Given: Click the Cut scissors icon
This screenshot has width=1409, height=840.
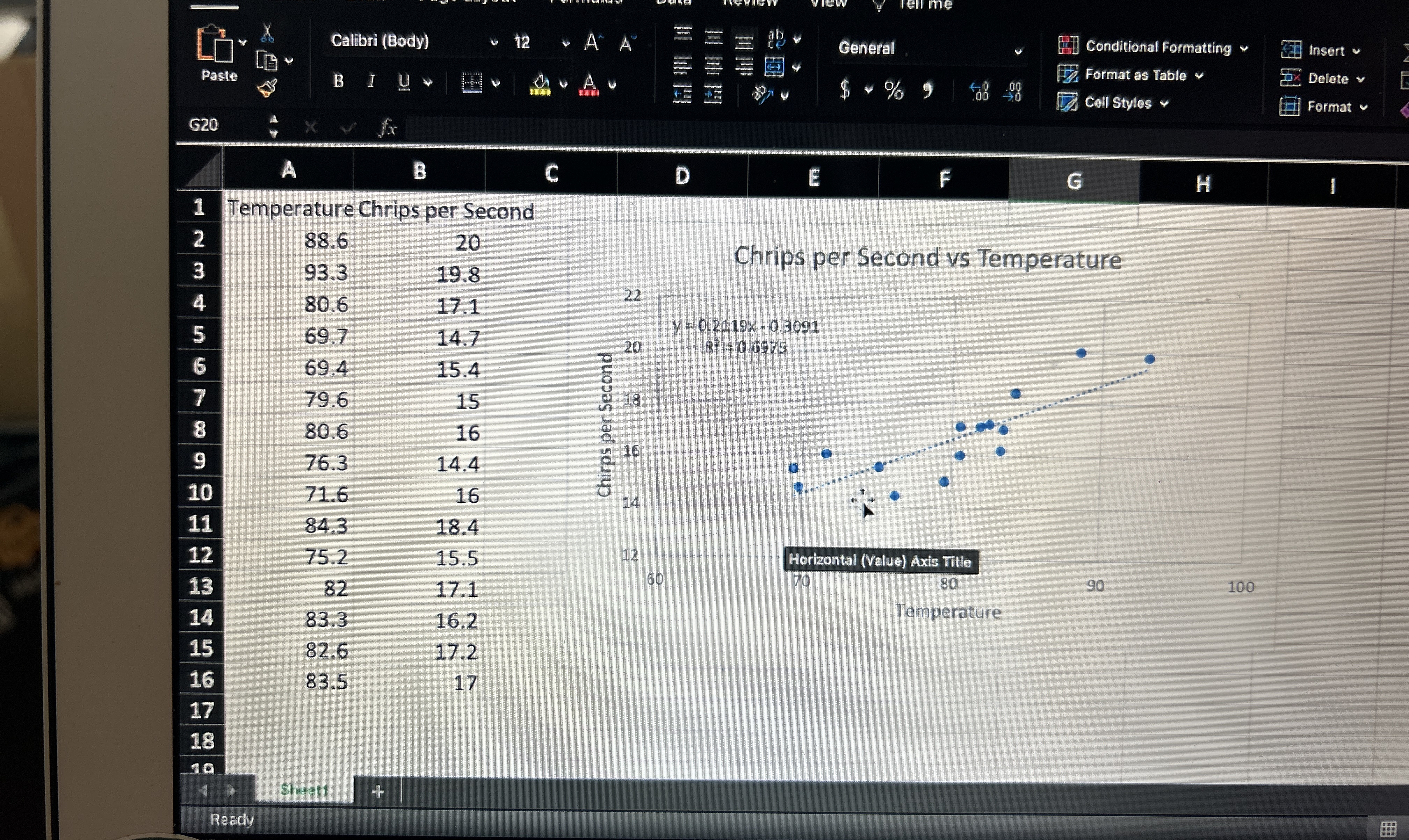Looking at the screenshot, I should 267,34.
